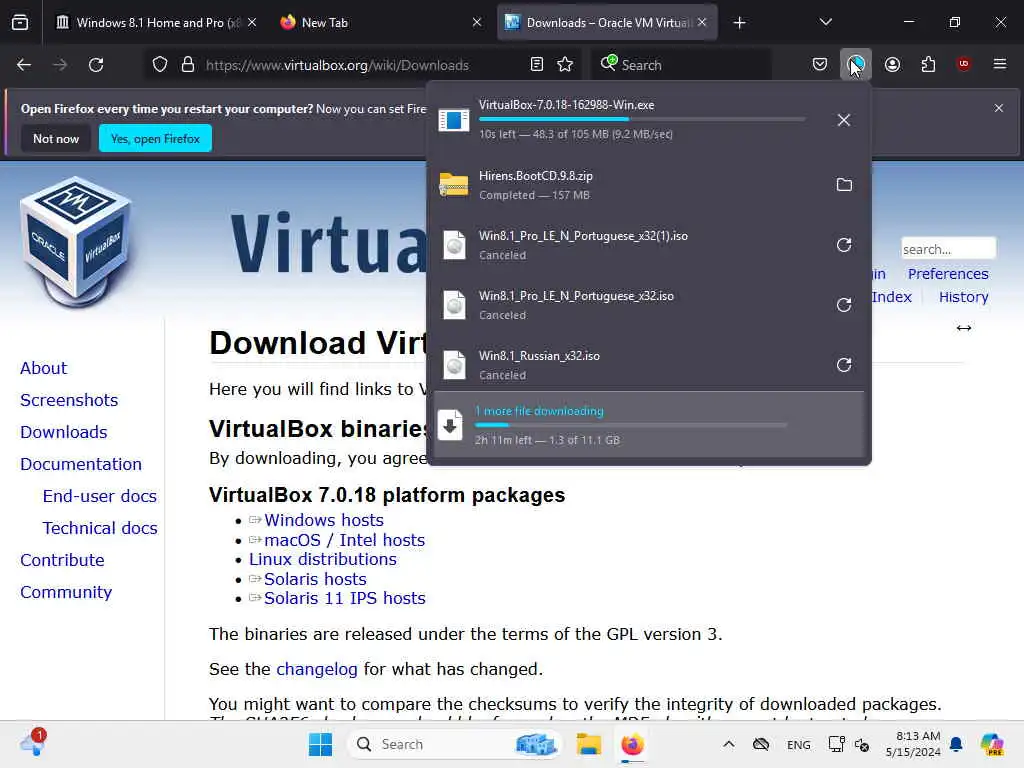Open the list all tabs dropdown

coord(826,22)
